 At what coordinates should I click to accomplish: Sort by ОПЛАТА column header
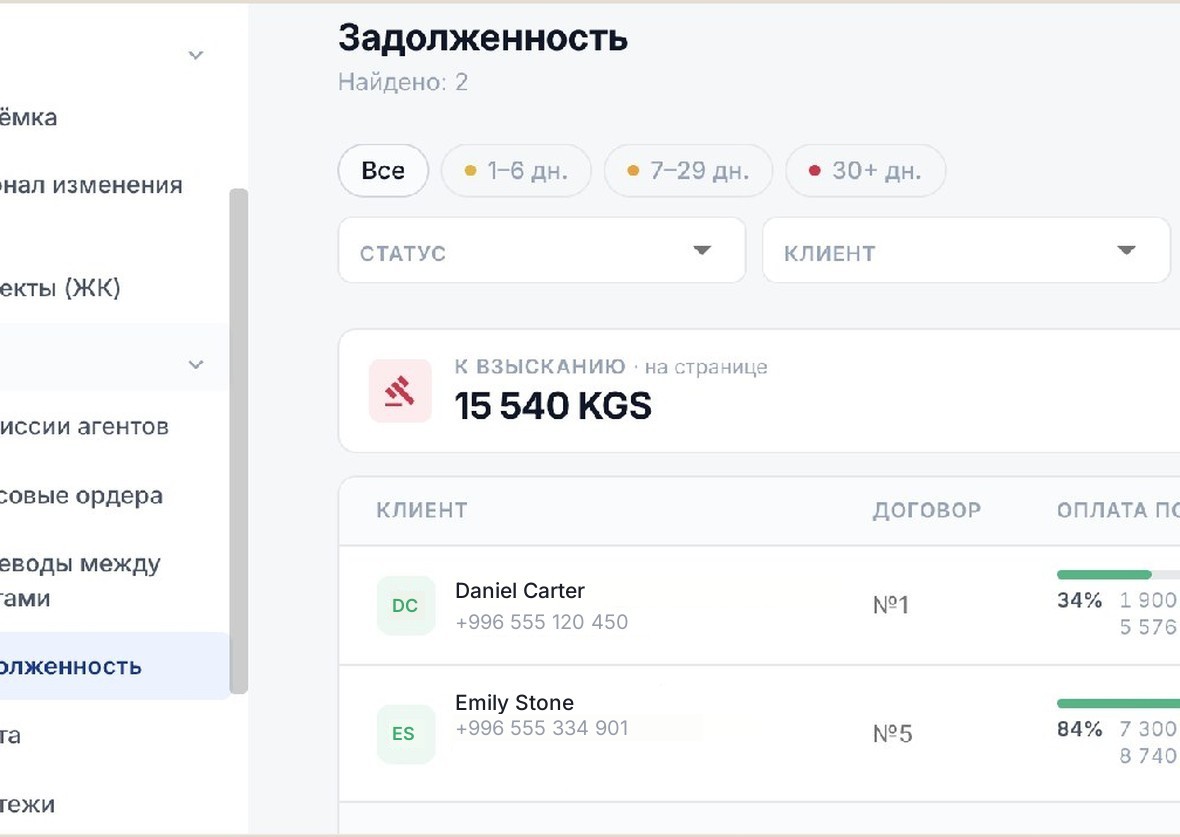point(1118,510)
